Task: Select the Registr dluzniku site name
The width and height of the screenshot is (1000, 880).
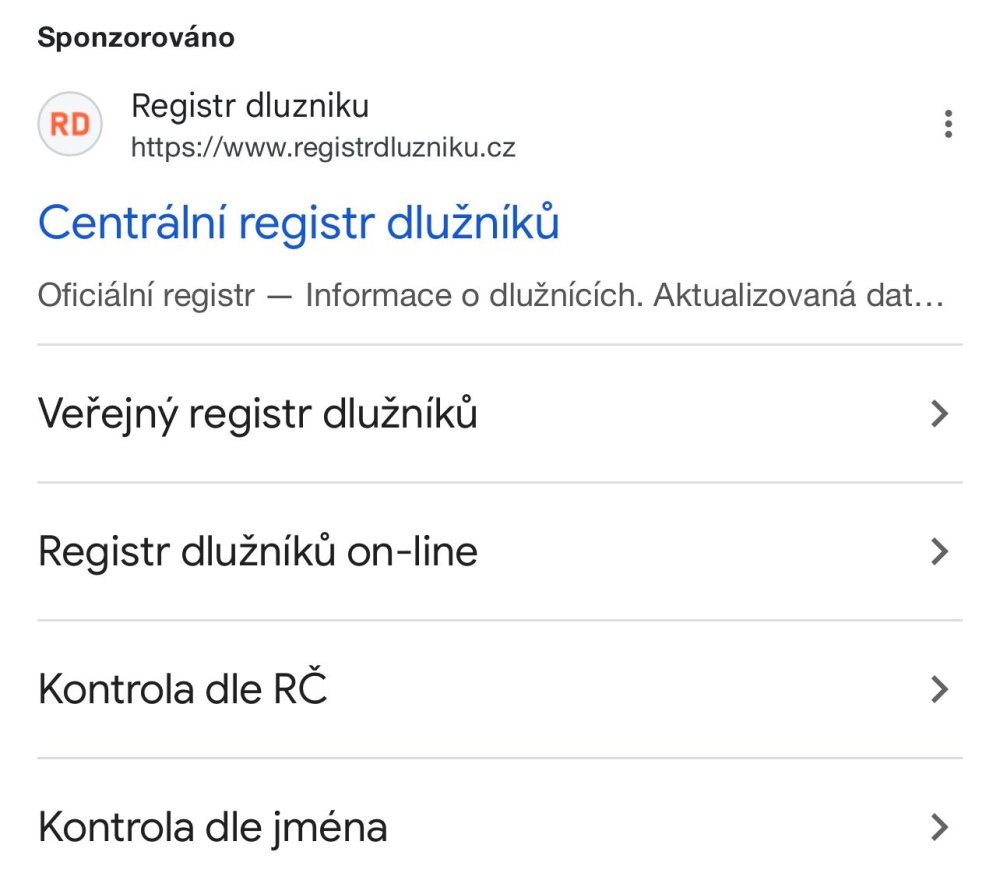Action: click(250, 105)
